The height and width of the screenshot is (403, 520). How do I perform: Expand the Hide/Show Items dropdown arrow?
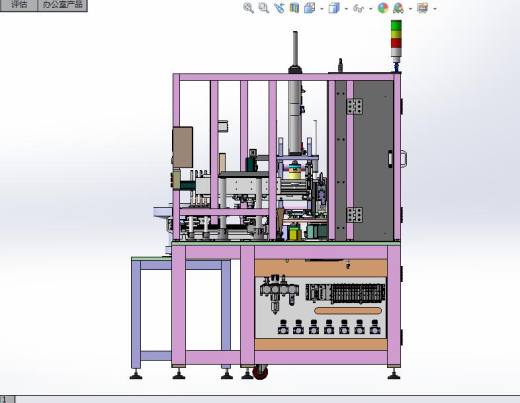tap(371, 9)
